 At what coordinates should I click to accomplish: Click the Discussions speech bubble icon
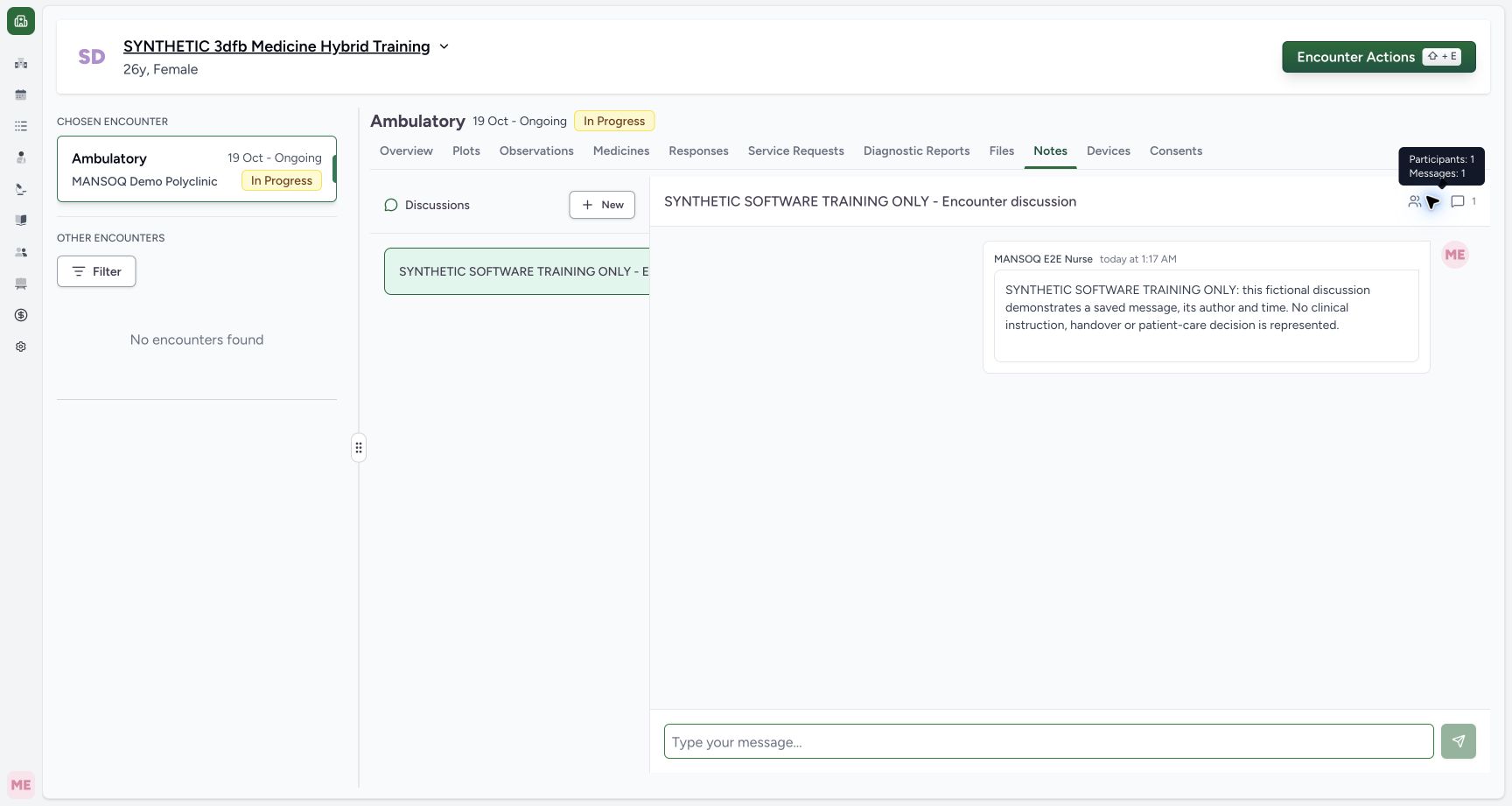pos(391,205)
